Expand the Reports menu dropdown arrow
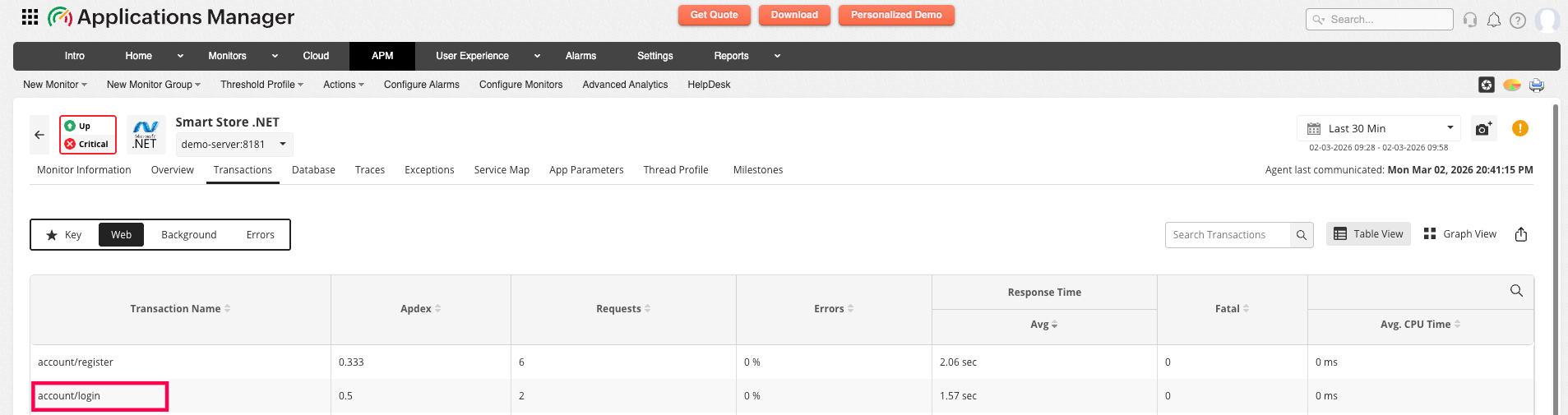This screenshot has width=1568, height=415. click(777, 56)
